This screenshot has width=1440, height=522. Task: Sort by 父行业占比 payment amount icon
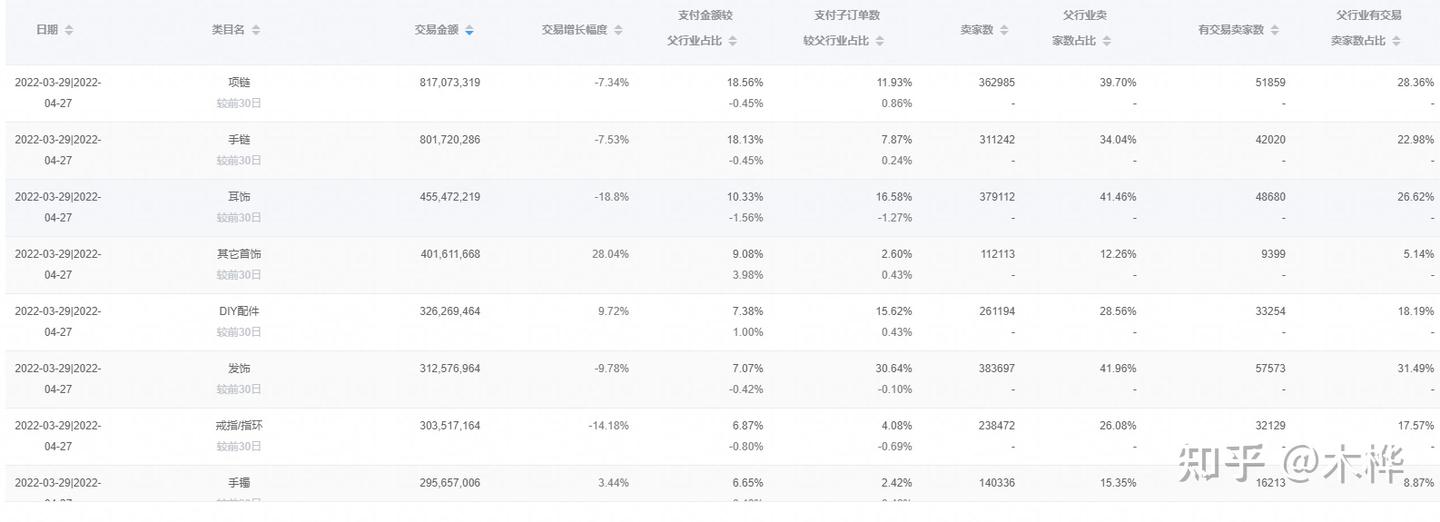click(x=732, y=41)
